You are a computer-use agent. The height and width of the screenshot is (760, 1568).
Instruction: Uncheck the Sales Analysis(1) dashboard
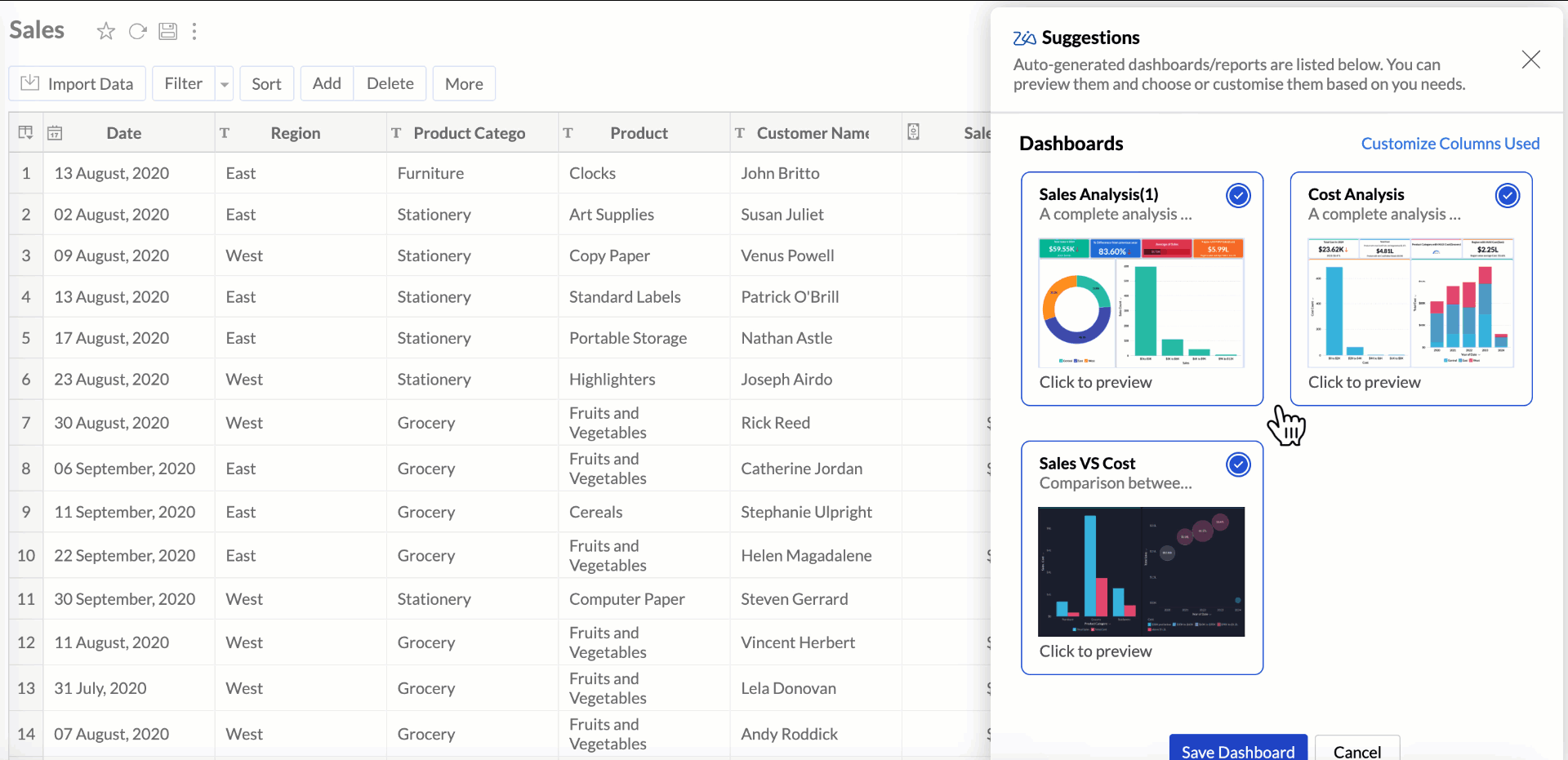pyautogui.click(x=1238, y=196)
